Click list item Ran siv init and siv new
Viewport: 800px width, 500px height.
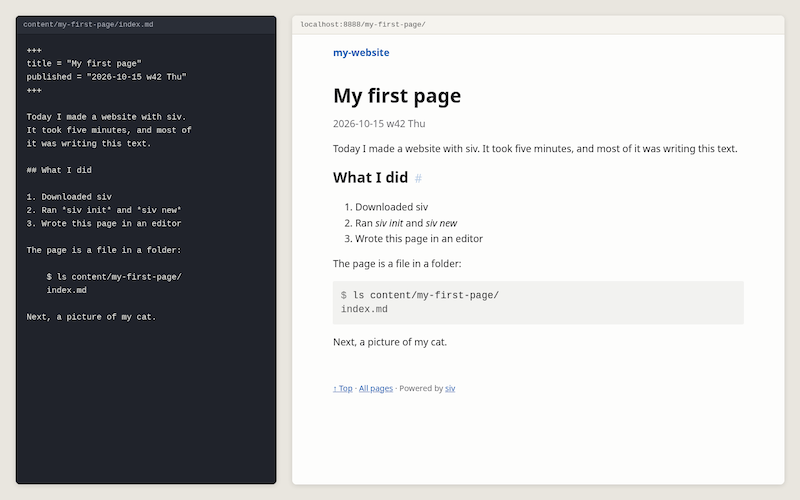tap(406, 223)
